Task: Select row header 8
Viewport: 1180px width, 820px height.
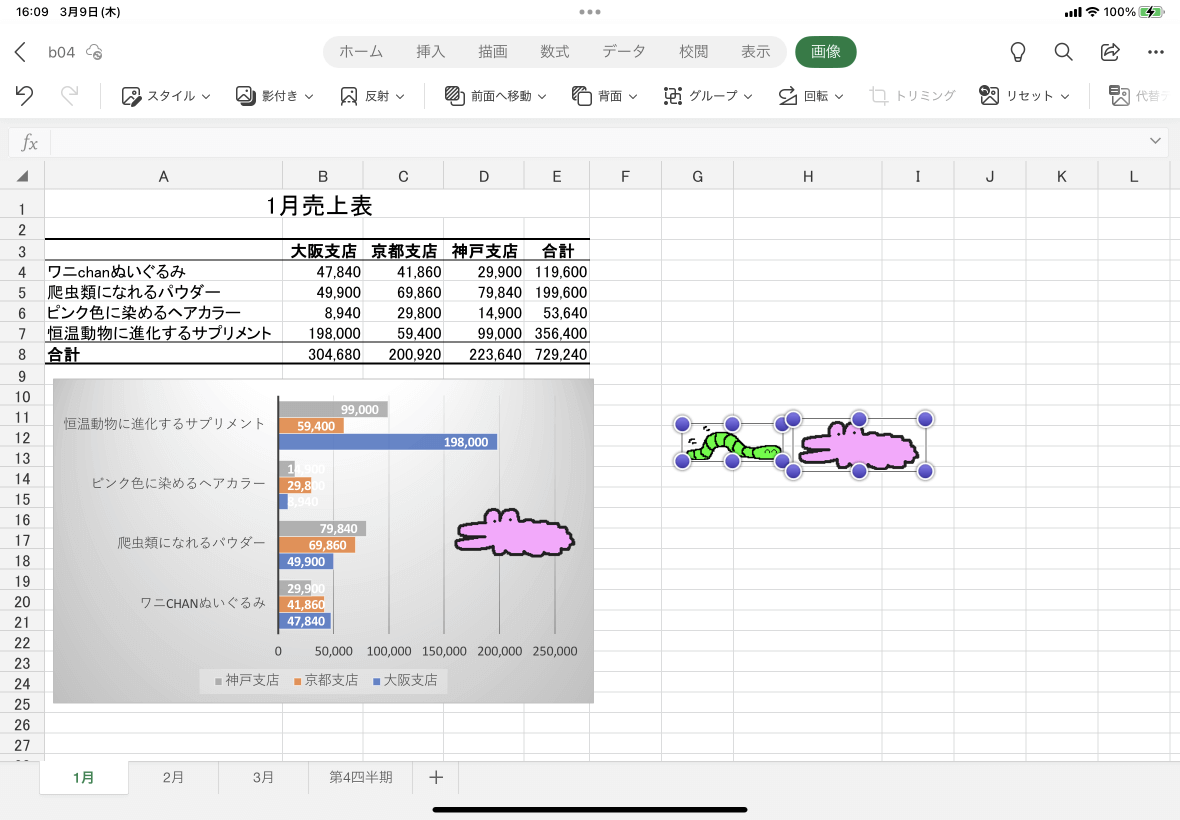Action: (22, 354)
